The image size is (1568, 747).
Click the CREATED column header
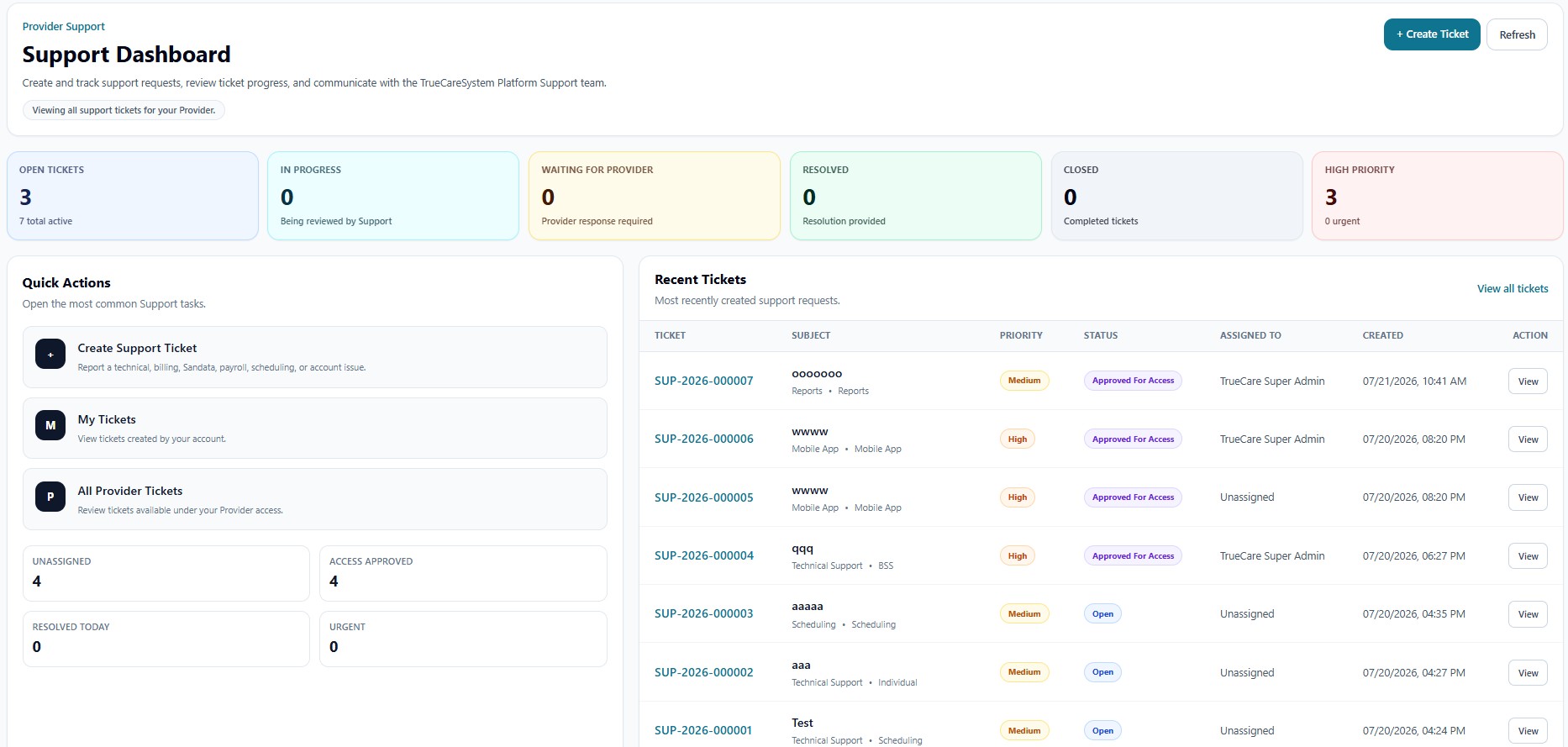1383,335
